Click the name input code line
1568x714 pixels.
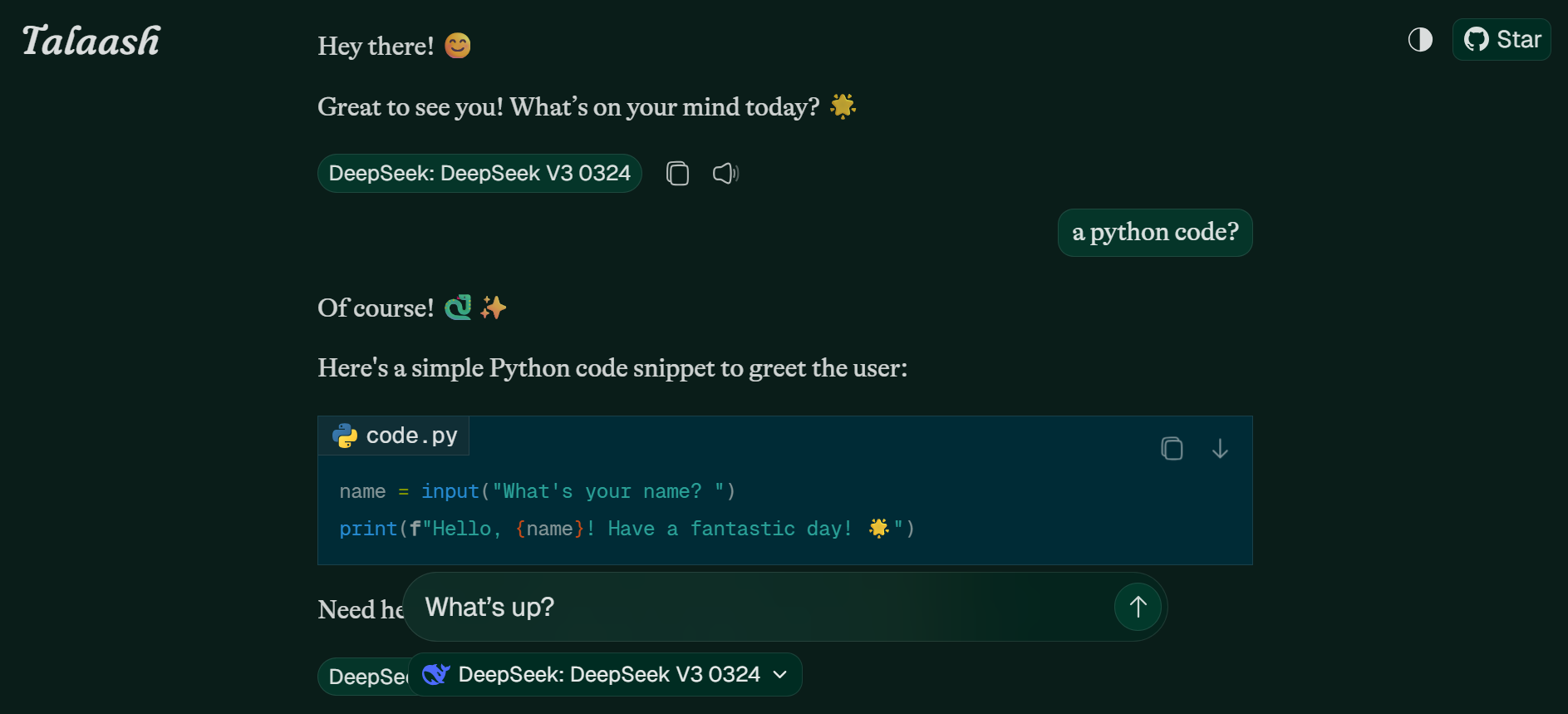click(x=537, y=491)
